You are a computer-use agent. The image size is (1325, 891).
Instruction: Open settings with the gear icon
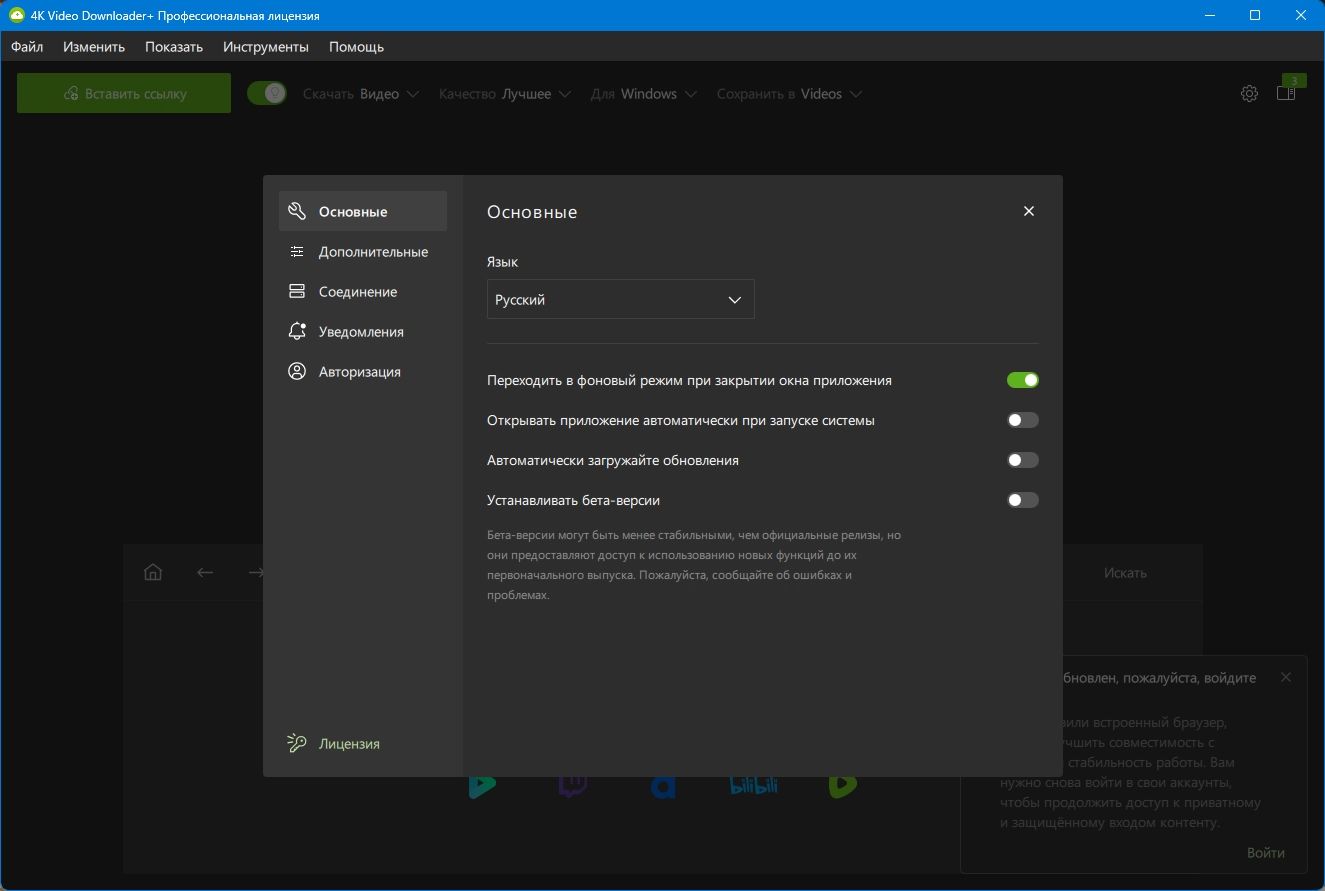click(x=1249, y=94)
